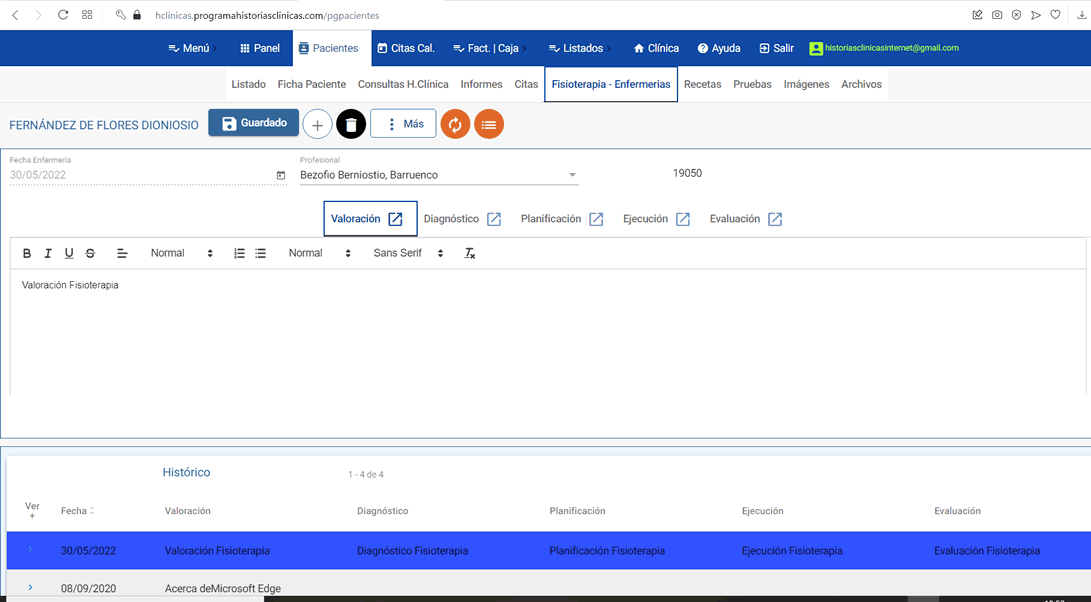Toggle bold formatting
This screenshot has width=1091, height=602.
click(x=27, y=254)
